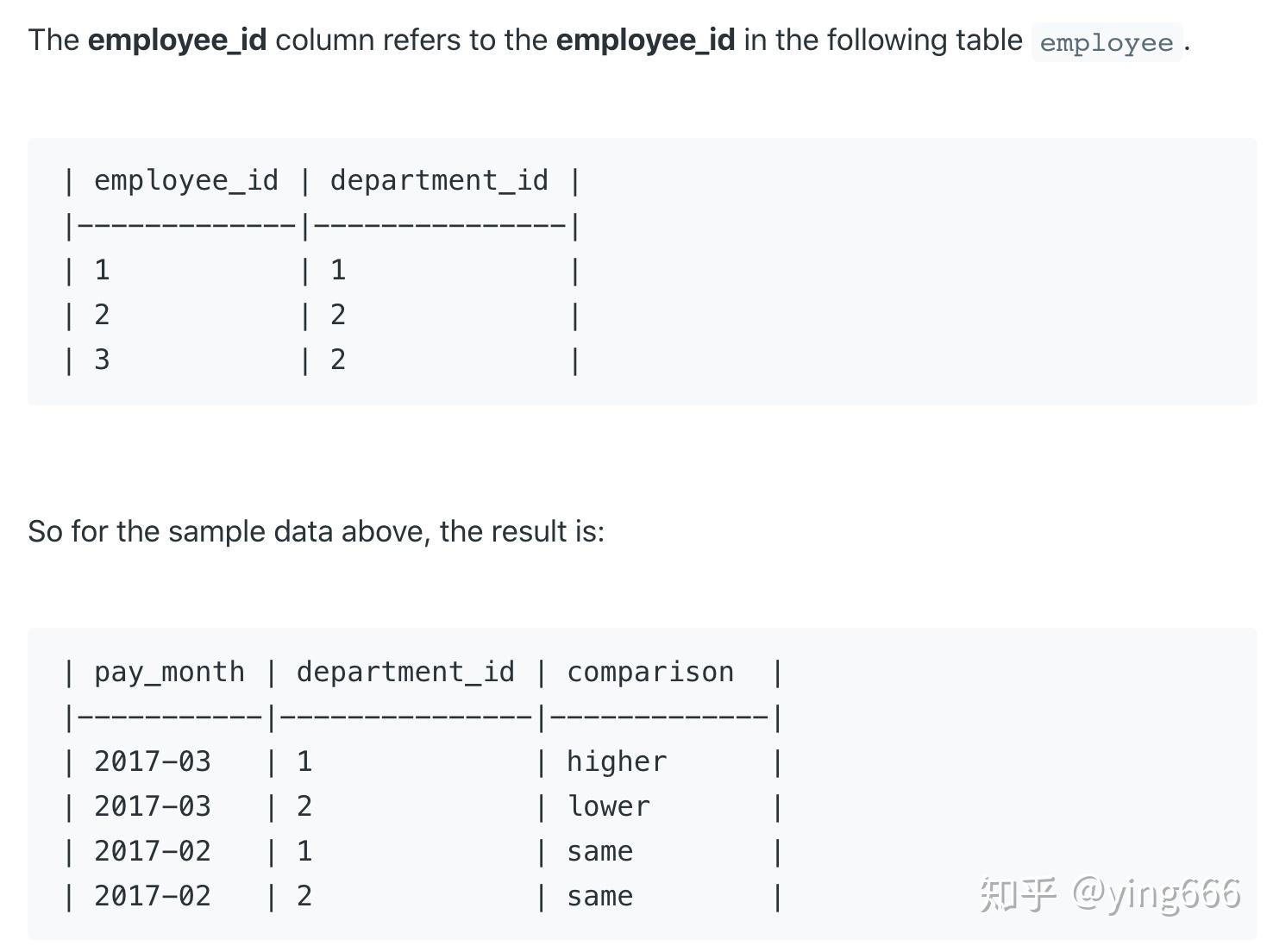1273x952 pixels.
Task: Select the 'higher' comparison value
Action: (x=617, y=761)
